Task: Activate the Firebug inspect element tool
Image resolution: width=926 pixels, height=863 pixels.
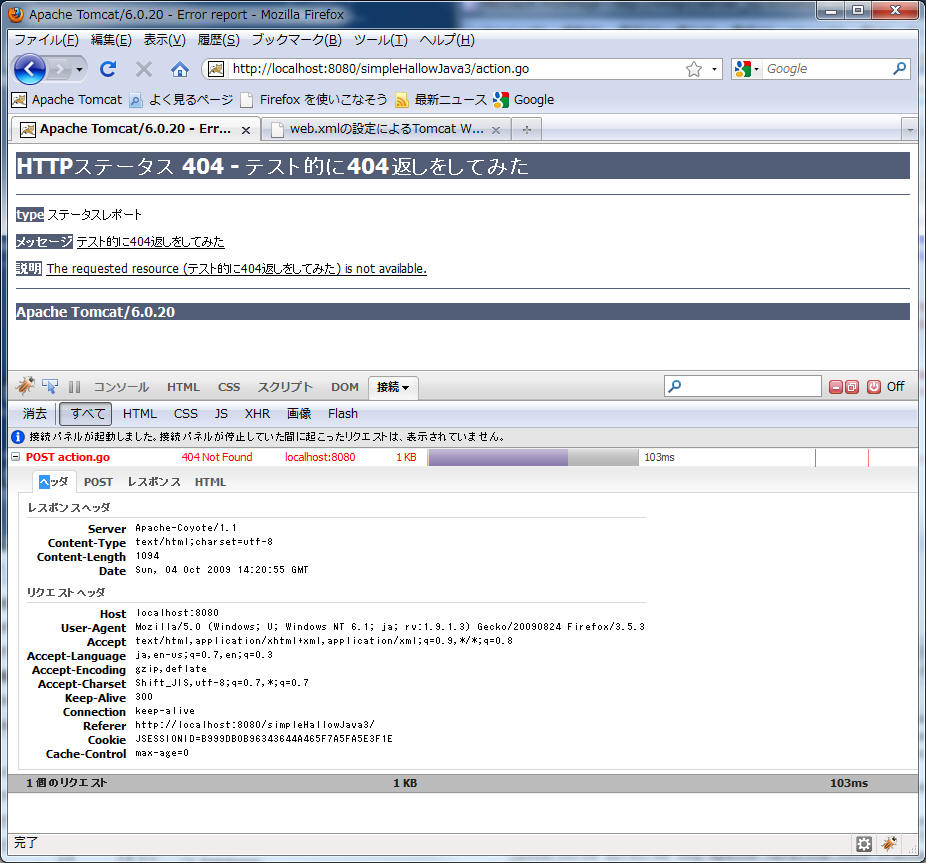Action: (x=50, y=387)
